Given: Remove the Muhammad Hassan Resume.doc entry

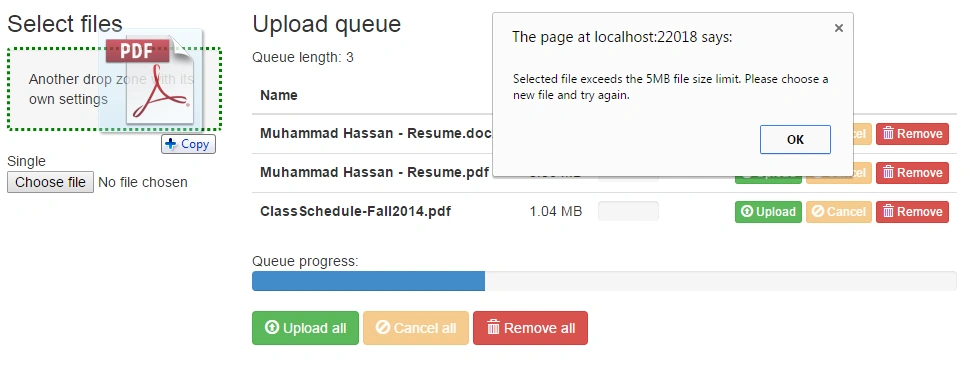Looking at the screenshot, I should pyautogui.click(x=912, y=134).
